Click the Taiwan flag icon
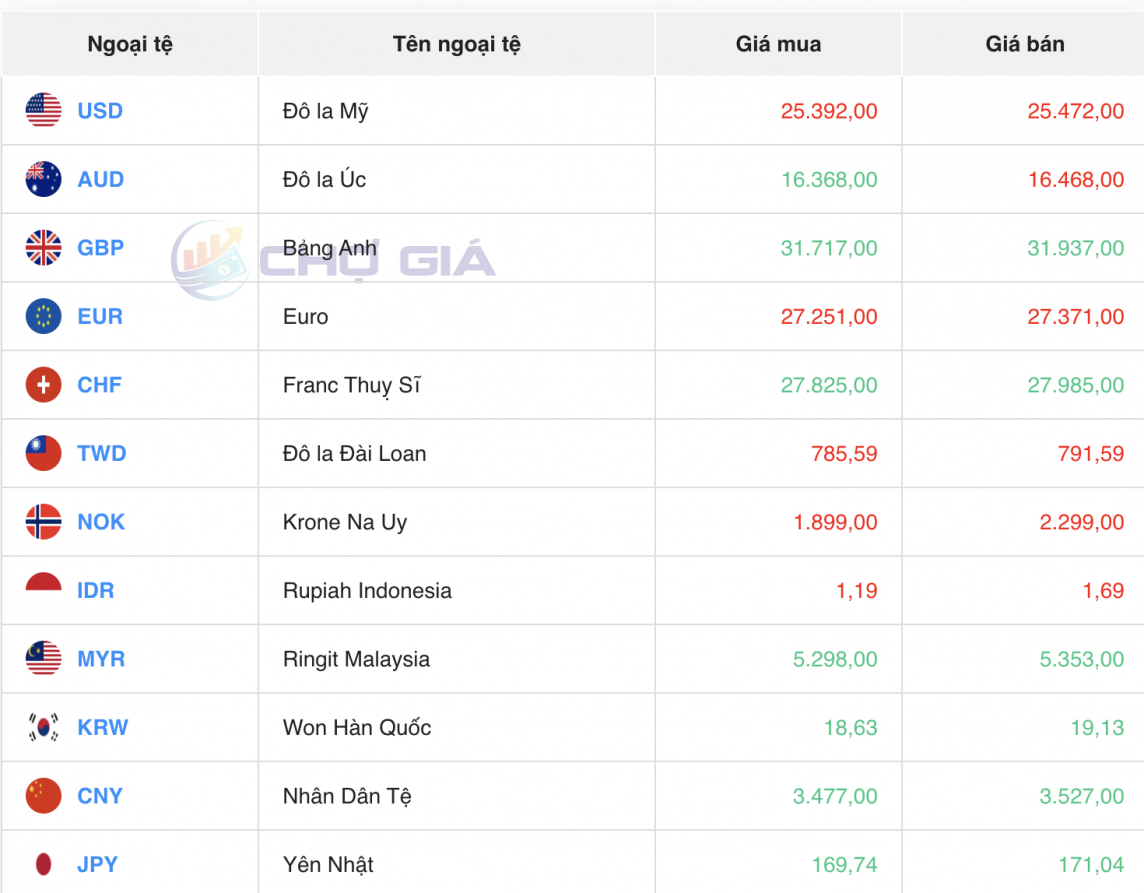1144x893 pixels. pyautogui.click(x=43, y=453)
